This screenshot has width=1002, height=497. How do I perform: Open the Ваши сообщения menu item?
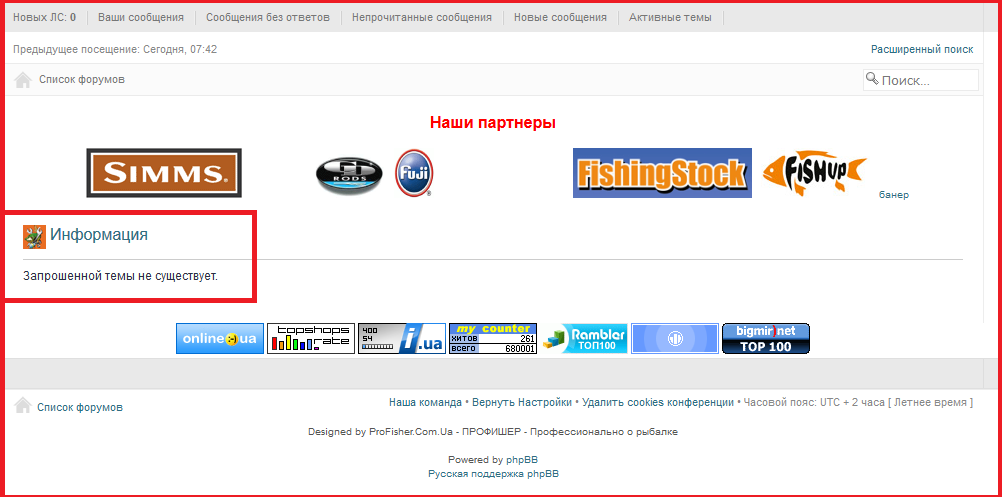[x=141, y=17]
